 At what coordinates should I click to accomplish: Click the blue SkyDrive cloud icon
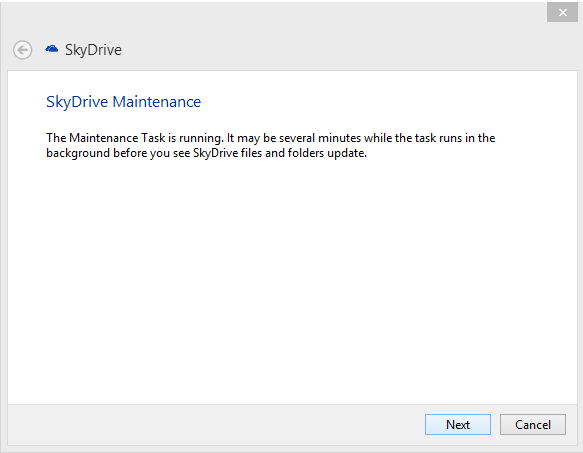coord(52,49)
